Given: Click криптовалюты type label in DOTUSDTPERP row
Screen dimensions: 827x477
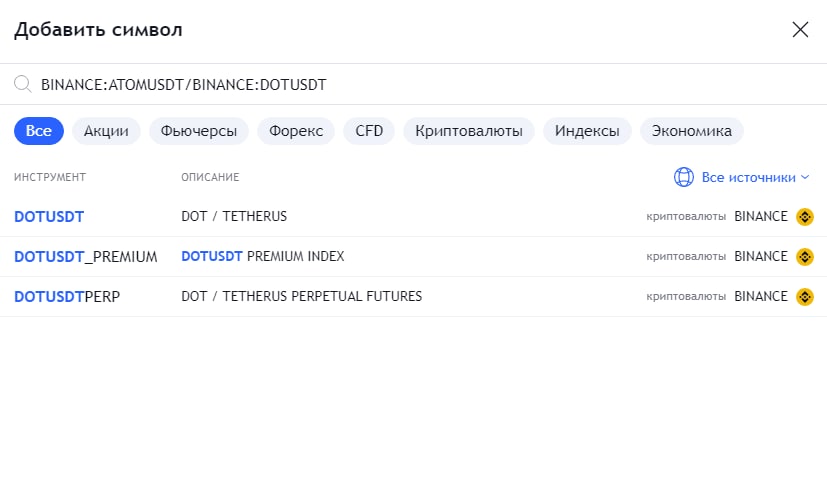Looking at the screenshot, I should click(686, 297).
